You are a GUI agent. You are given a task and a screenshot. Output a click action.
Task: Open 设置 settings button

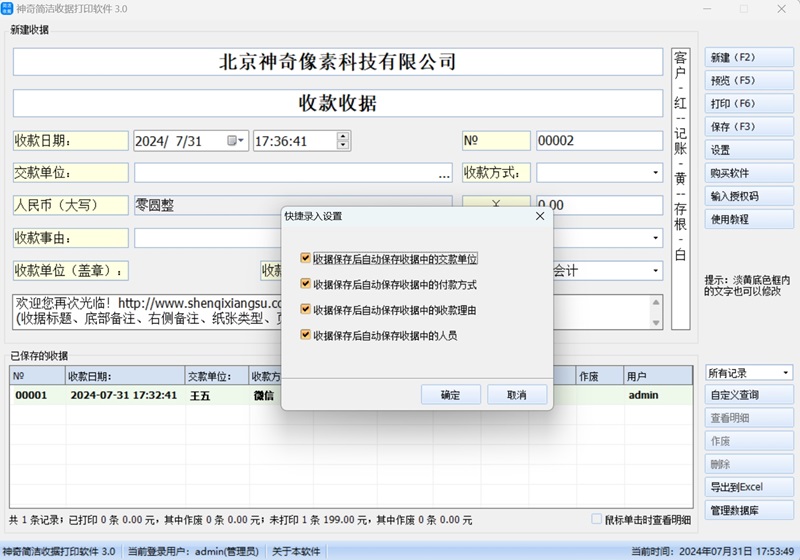point(749,150)
